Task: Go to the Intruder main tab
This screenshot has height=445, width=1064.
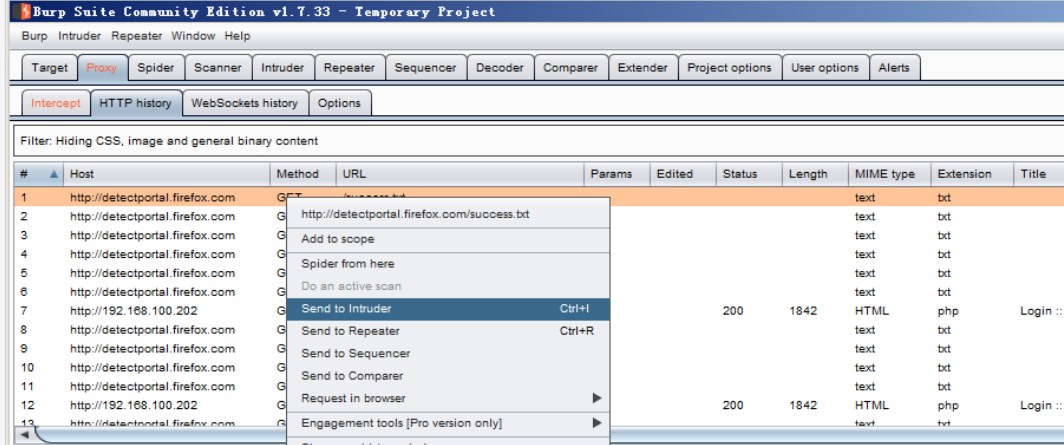Action: (283, 68)
